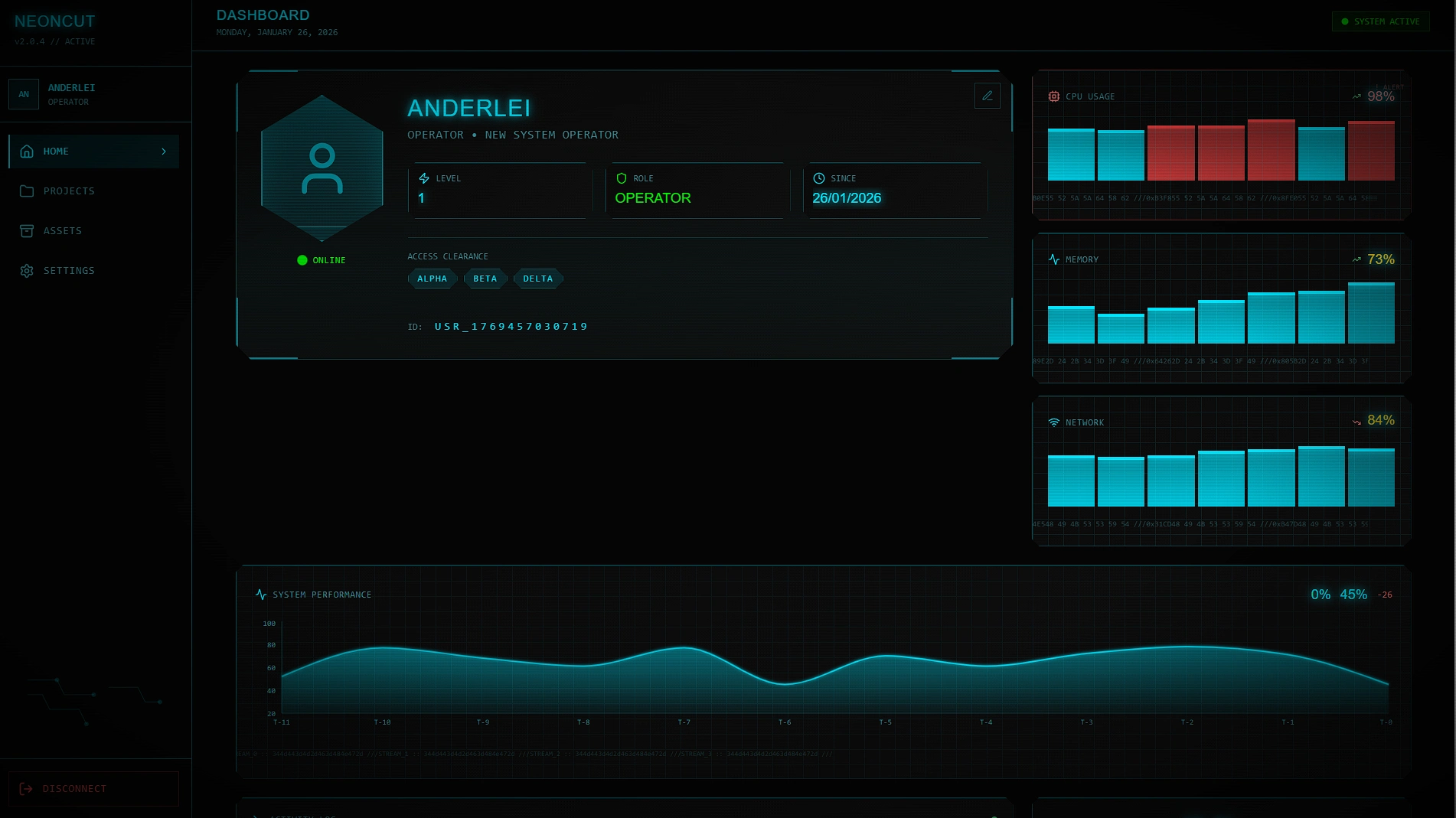
Task: Click the 100 value on performance y-axis
Action: tap(269, 624)
